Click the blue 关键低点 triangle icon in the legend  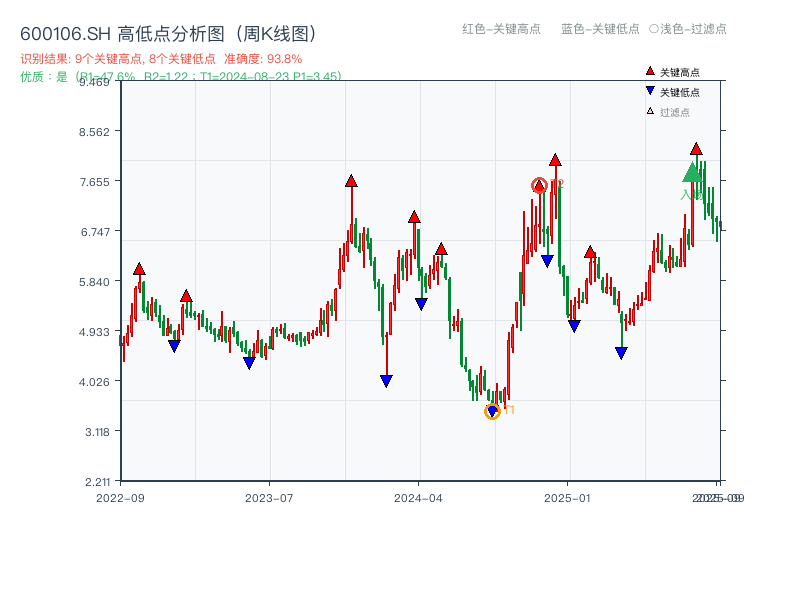pyautogui.click(x=648, y=91)
